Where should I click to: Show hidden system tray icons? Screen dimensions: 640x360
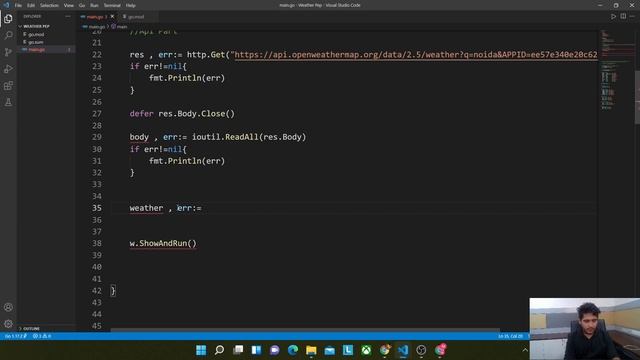pos(525,350)
